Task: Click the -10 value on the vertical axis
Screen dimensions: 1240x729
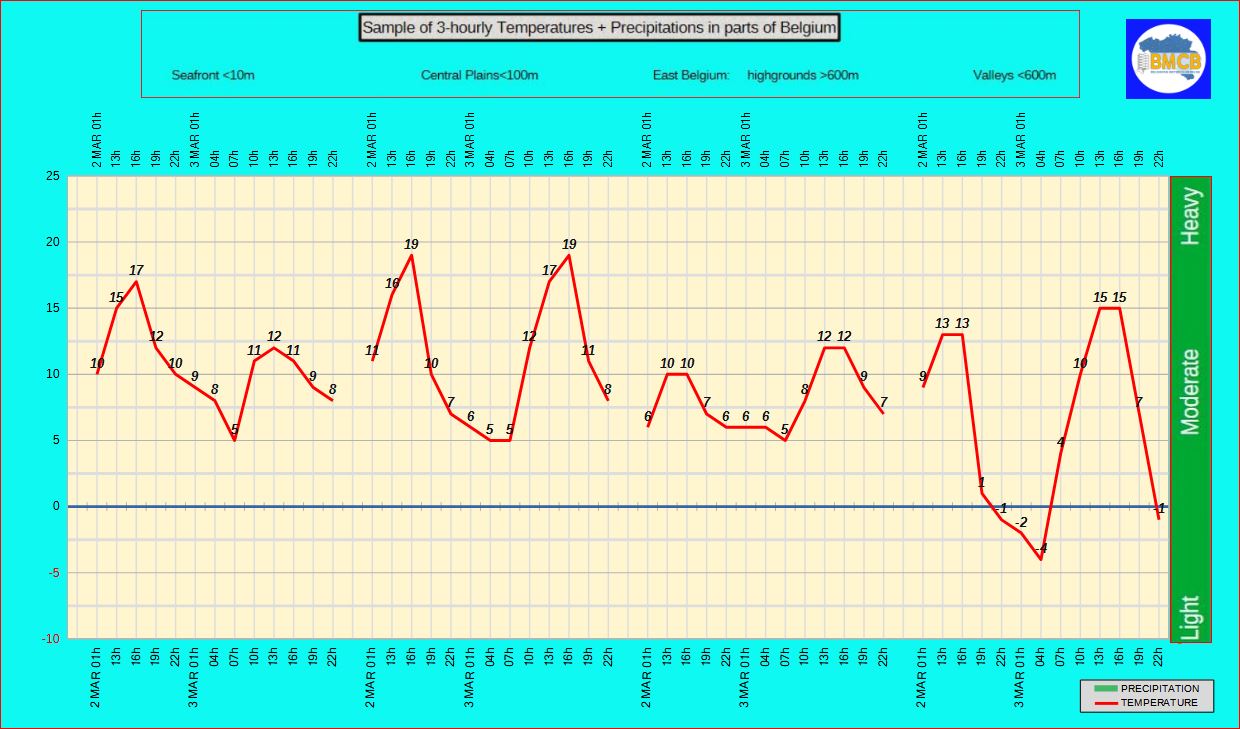Action: pos(49,638)
